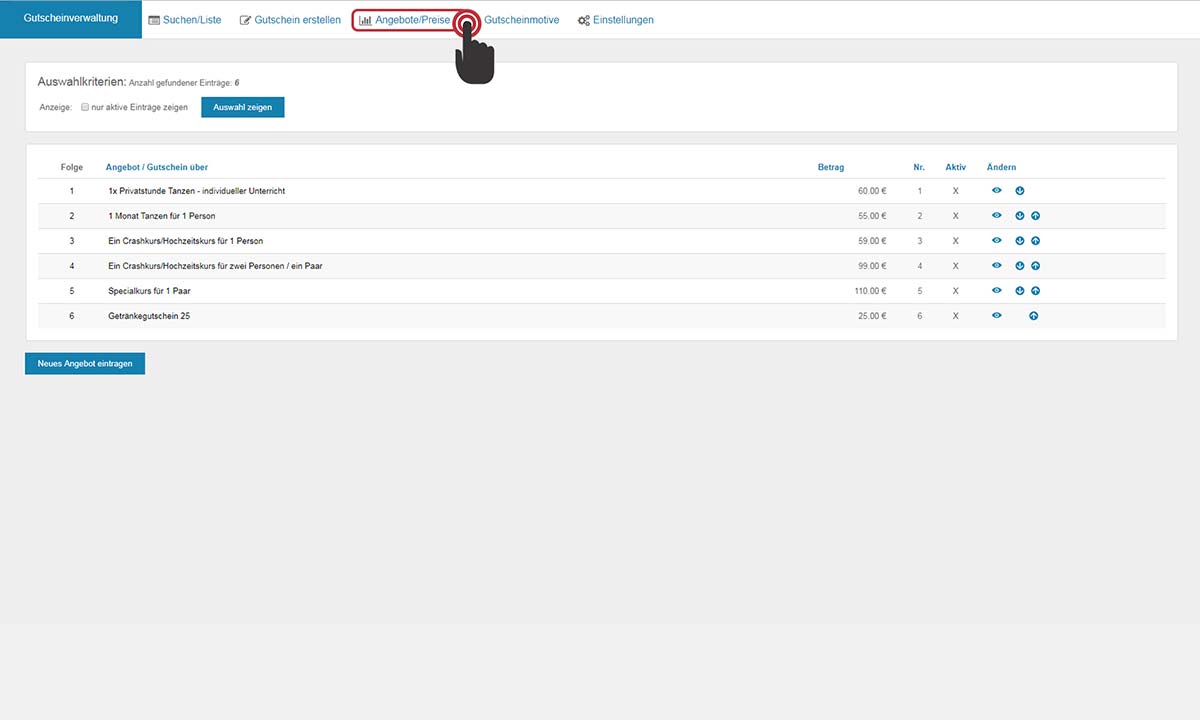
Task: Open the Suchen/Liste tab
Action: point(185,20)
